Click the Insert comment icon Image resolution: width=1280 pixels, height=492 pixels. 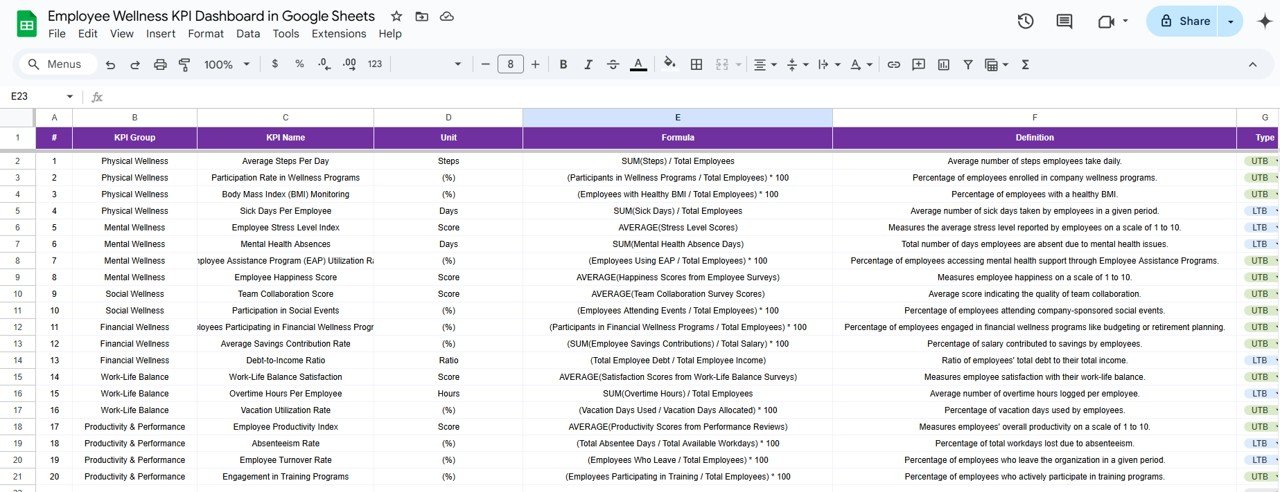pyautogui.click(x=919, y=64)
